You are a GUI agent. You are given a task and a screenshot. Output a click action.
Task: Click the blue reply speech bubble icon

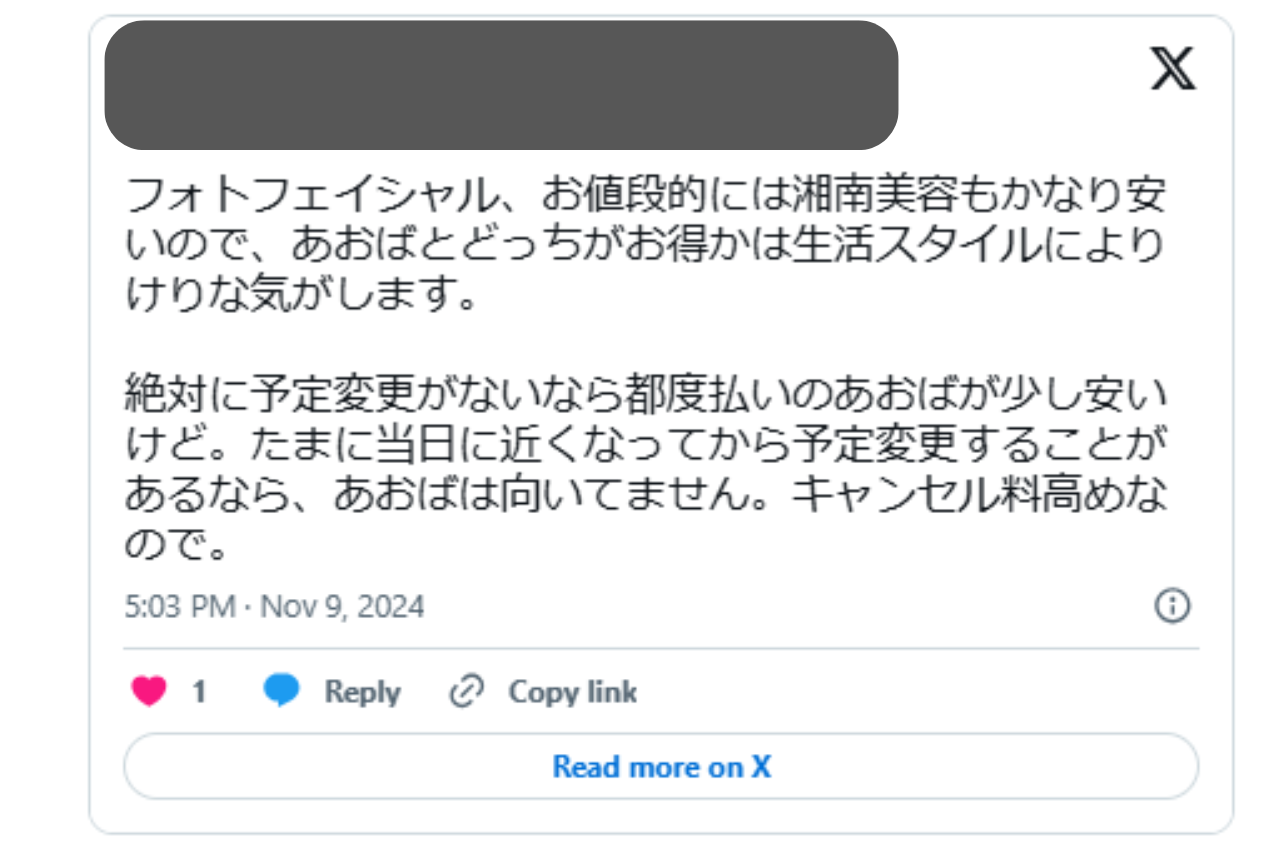tap(281, 691)
